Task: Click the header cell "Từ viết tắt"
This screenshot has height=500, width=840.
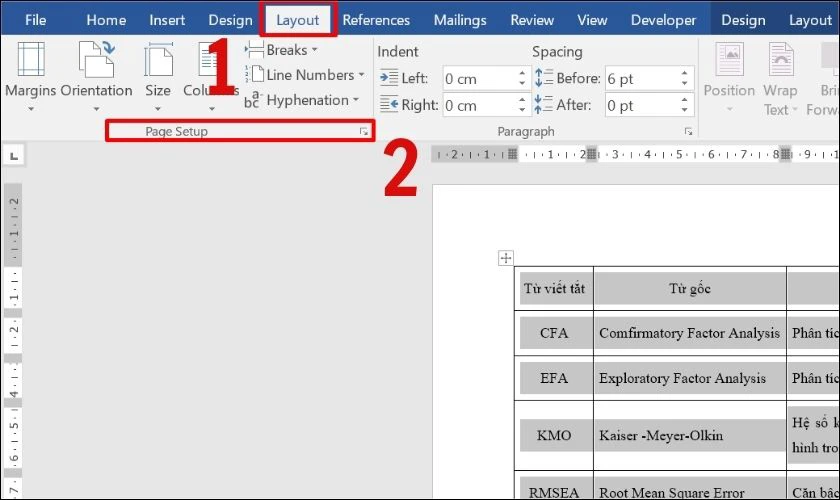Action: click(554, 289)
